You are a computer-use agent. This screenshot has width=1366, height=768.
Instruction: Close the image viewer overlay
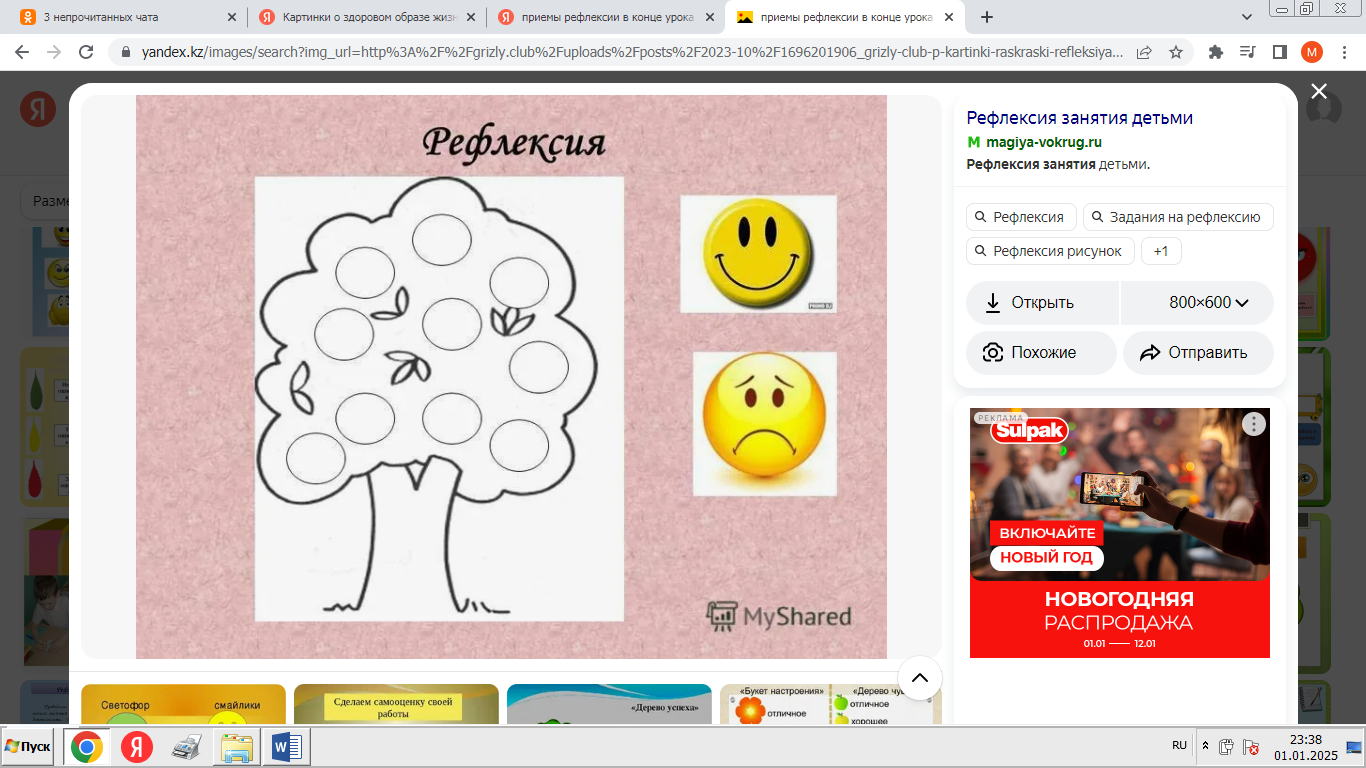[x=1319, y=92]
